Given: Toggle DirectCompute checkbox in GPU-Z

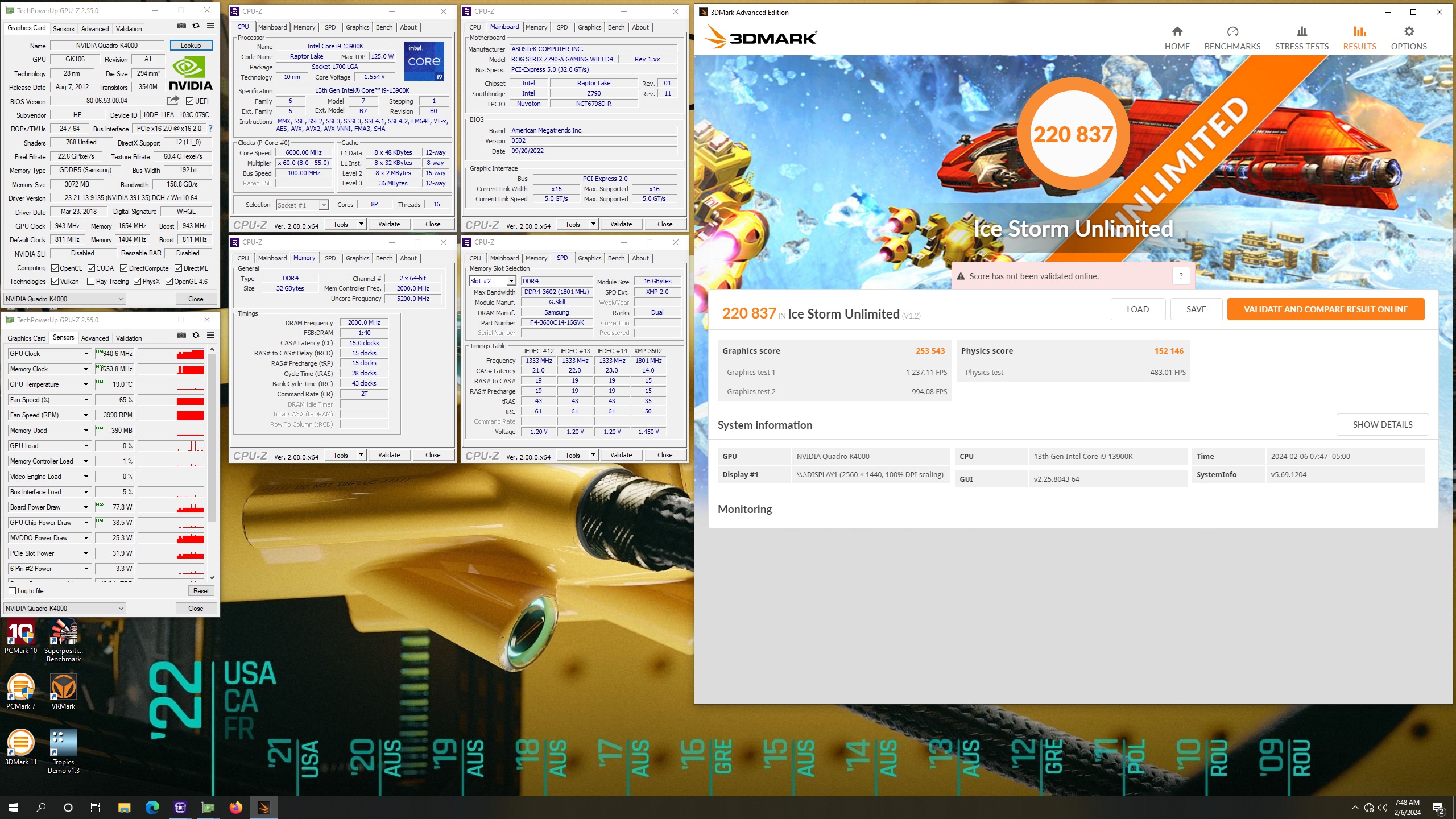Looking at the screenshot, I should click(123, 268).
